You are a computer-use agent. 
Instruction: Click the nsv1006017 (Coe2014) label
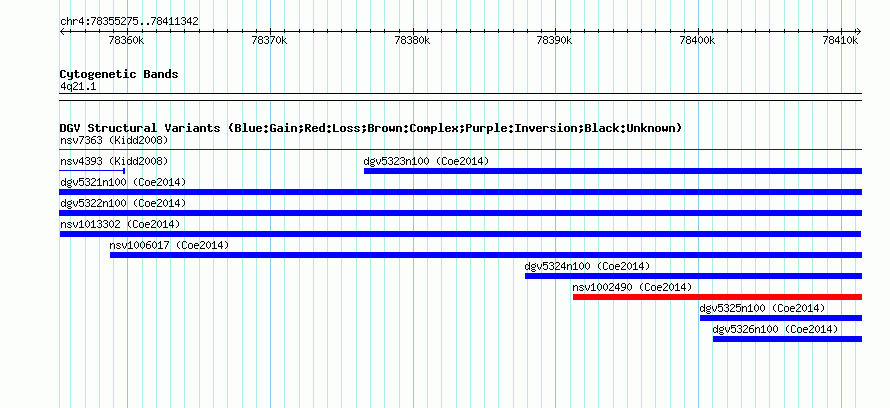169,245
